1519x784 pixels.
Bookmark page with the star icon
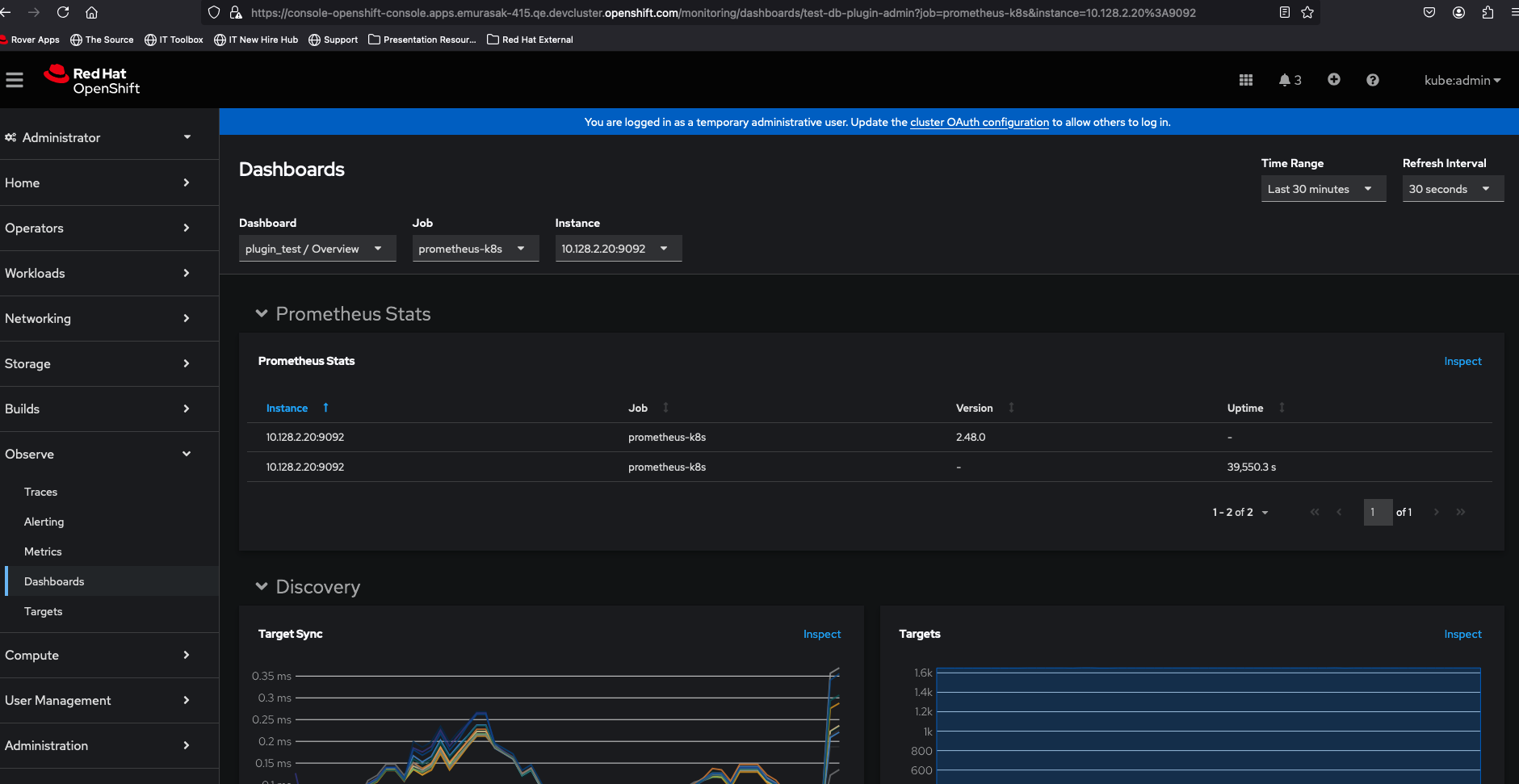1307,13
